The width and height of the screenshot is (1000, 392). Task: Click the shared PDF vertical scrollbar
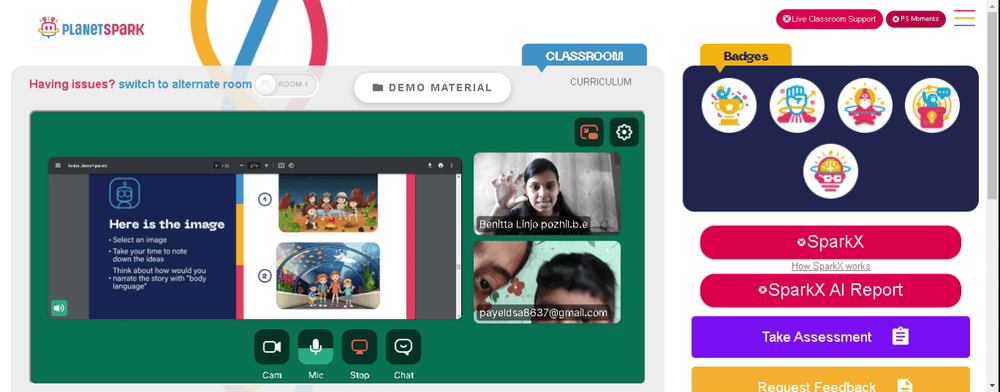(x=459, y=246)
